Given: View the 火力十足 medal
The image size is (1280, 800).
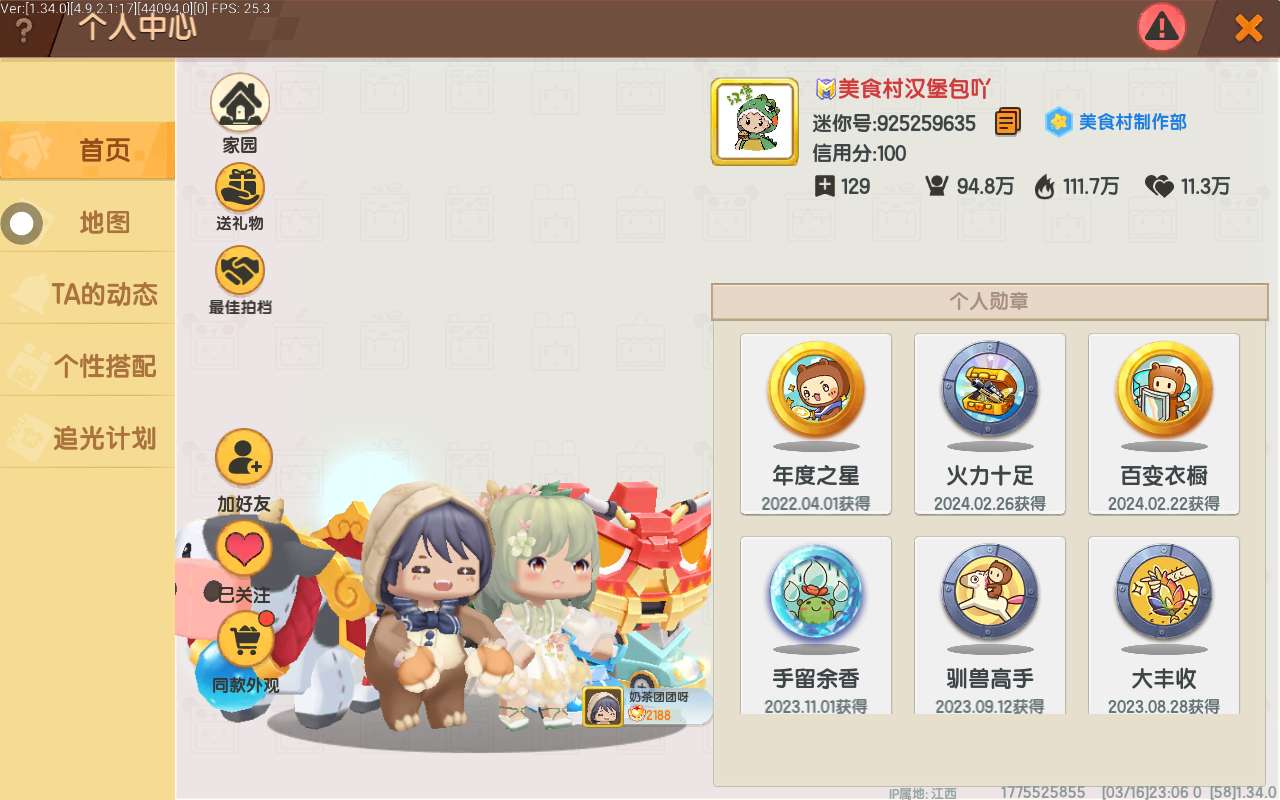Looking at the screenshot, I should (x=990, y=425).
